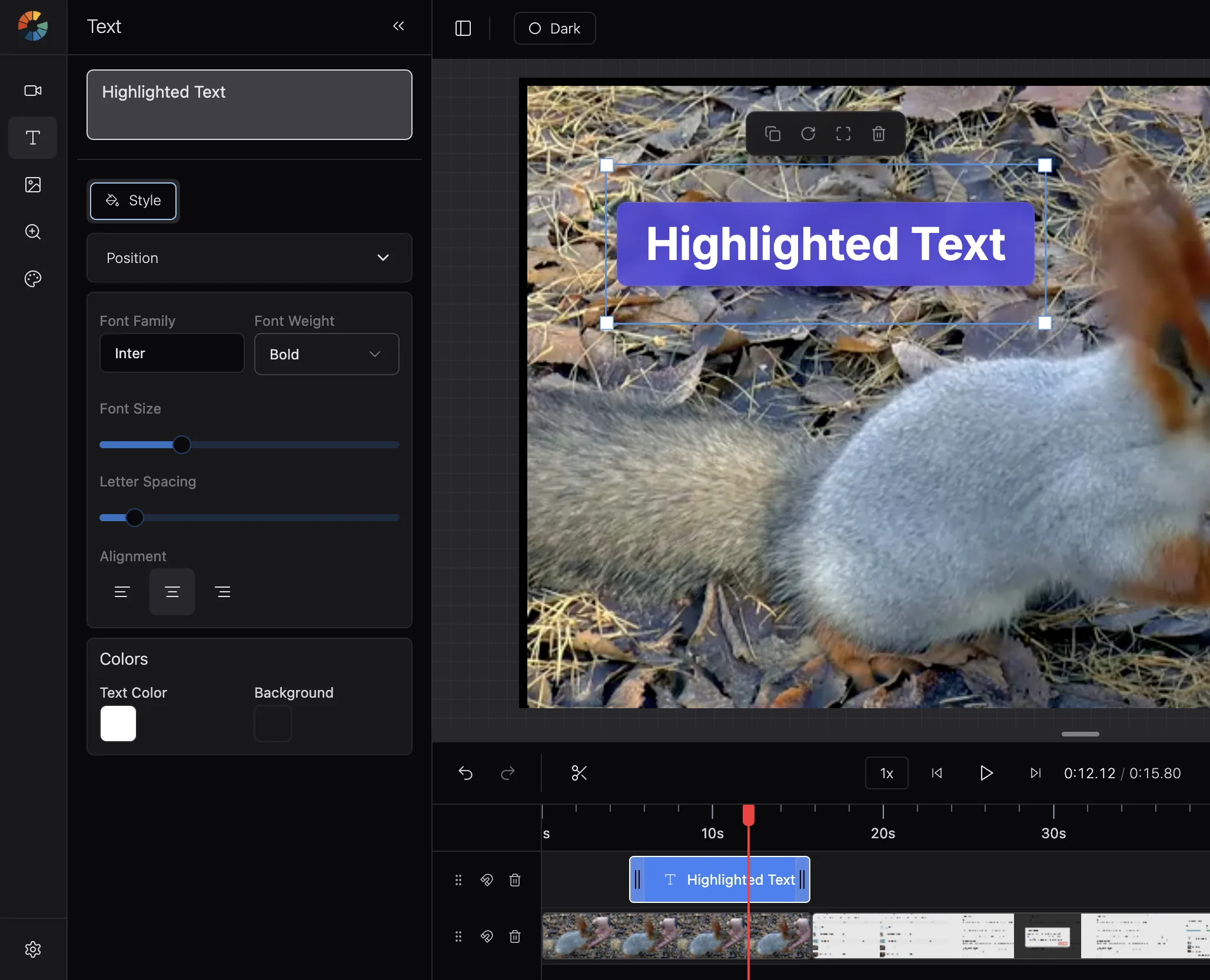Undo the last edit
1210x980 pixels.
(466, 773)
